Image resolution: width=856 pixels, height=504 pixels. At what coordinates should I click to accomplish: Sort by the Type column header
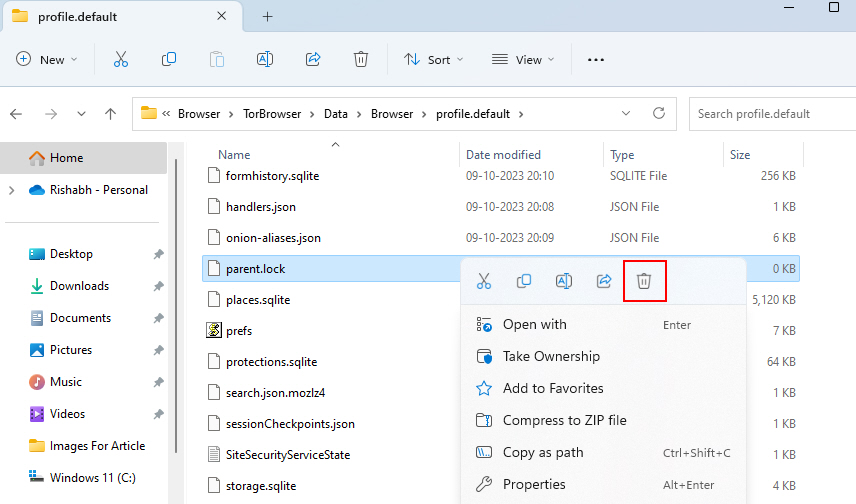tap(622, 155)
